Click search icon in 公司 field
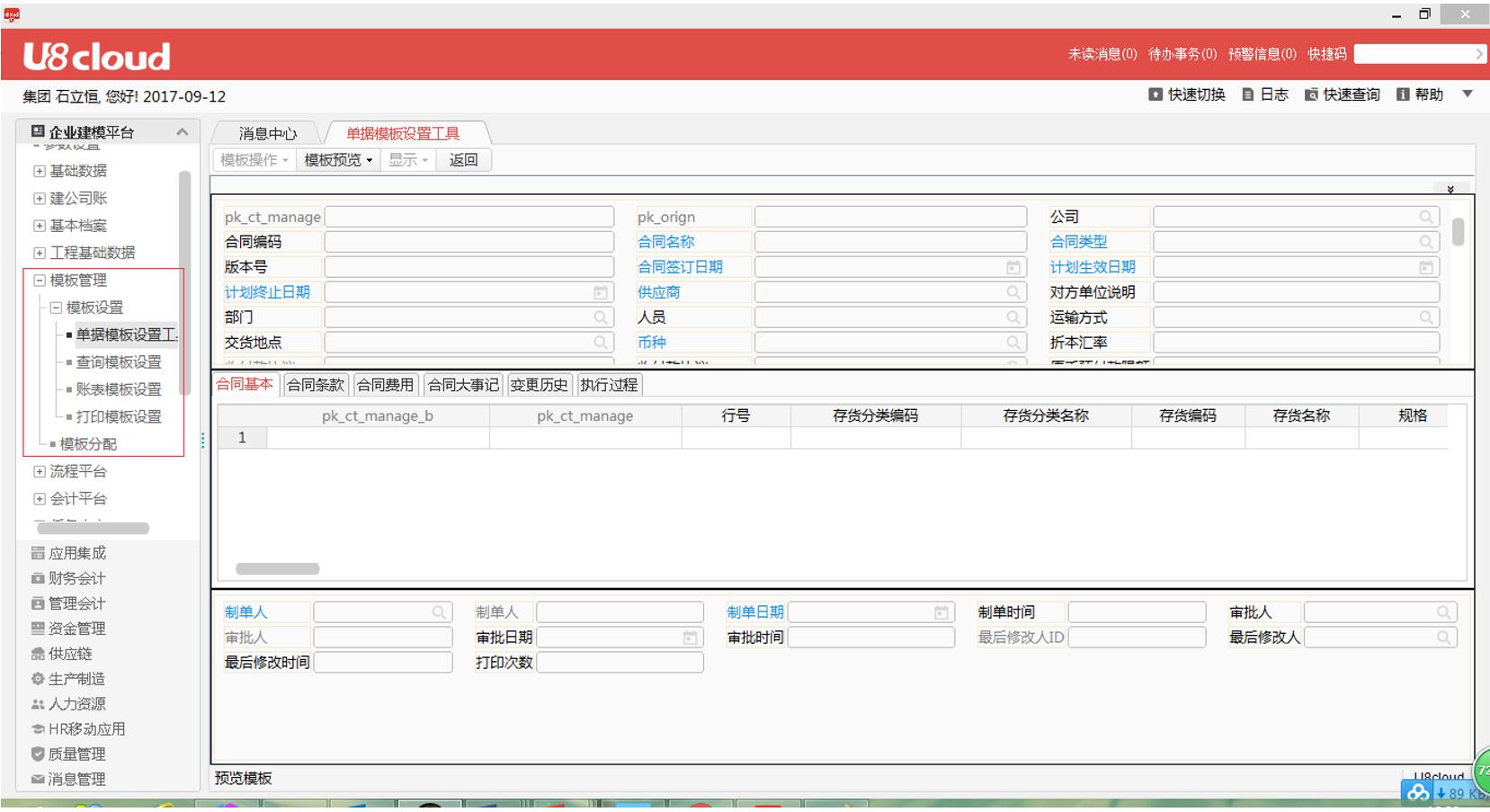The height and width of the screenshot is (812, 1490). 1426,217
